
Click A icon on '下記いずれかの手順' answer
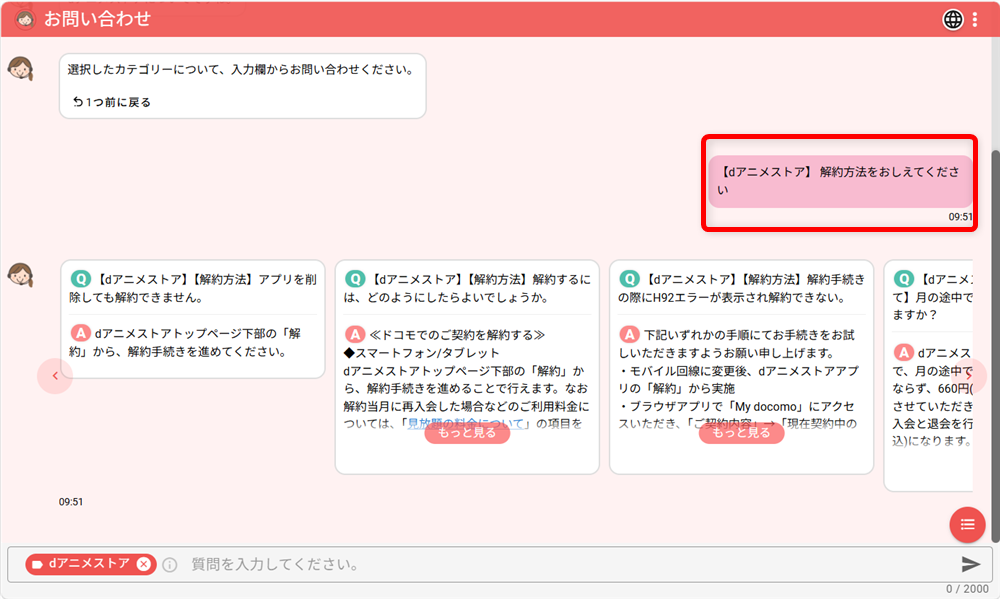click(x=629, y=334)
